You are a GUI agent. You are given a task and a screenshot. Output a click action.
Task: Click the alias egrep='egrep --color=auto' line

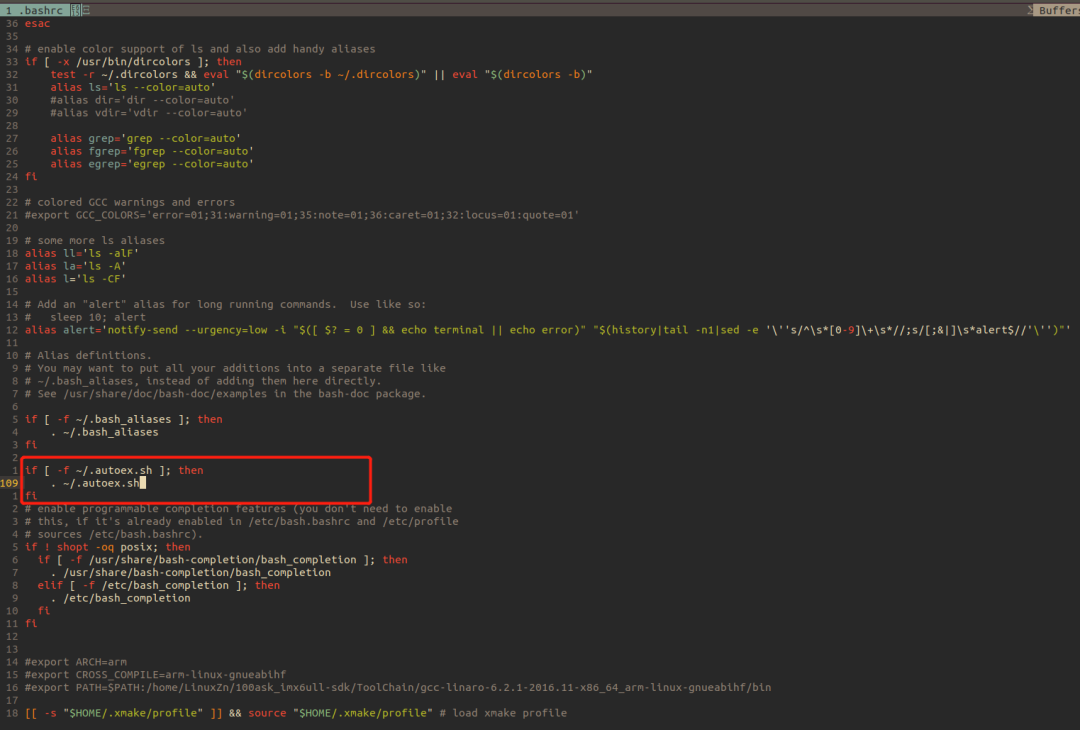(x=152, y=164)
